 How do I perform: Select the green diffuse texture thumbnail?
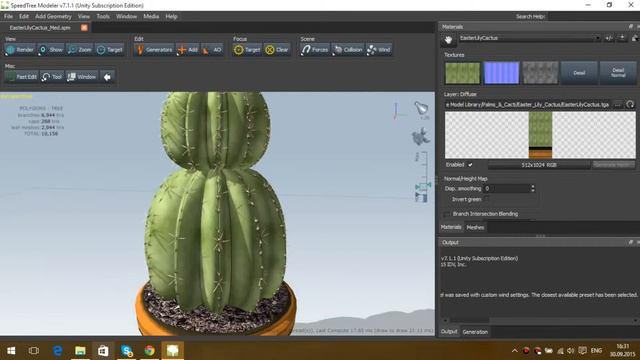[462, 73]
